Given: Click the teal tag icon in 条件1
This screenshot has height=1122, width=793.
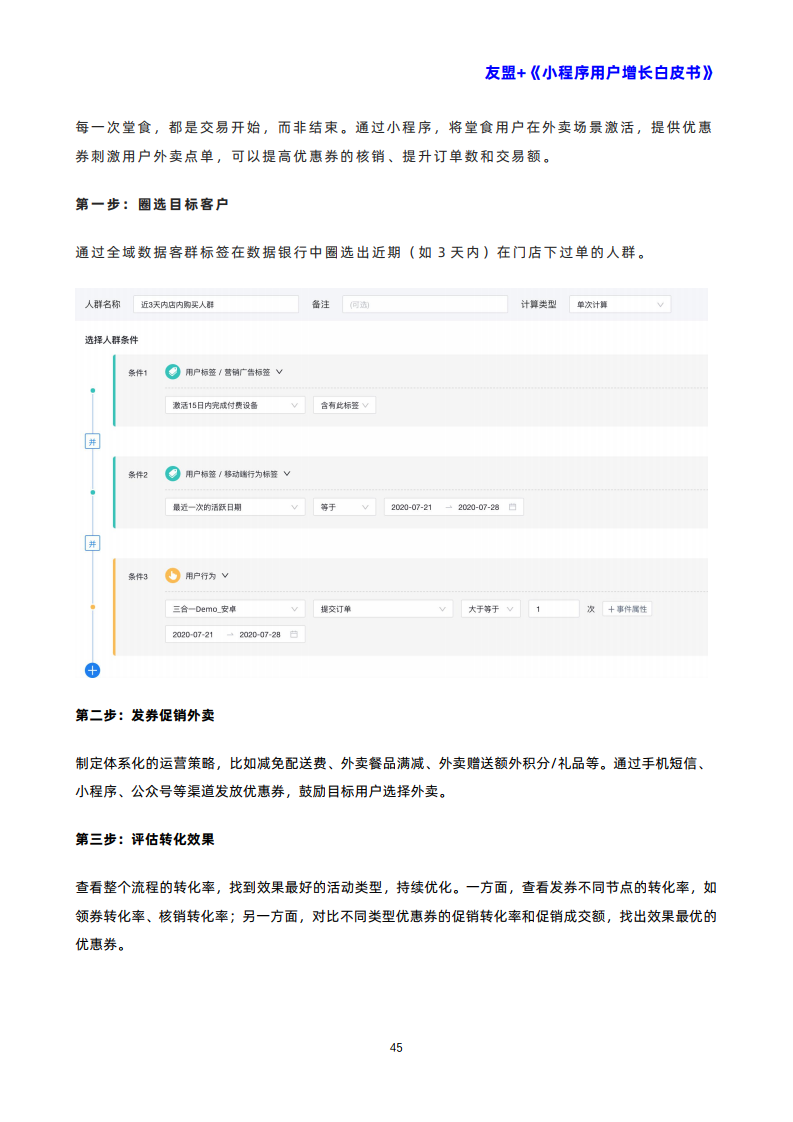Looking at the screenshot, I should click(x=172, y=372).
